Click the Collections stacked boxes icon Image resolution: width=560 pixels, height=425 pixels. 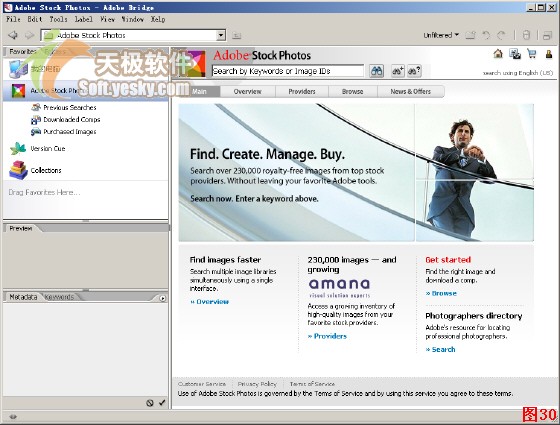(18, 170)
